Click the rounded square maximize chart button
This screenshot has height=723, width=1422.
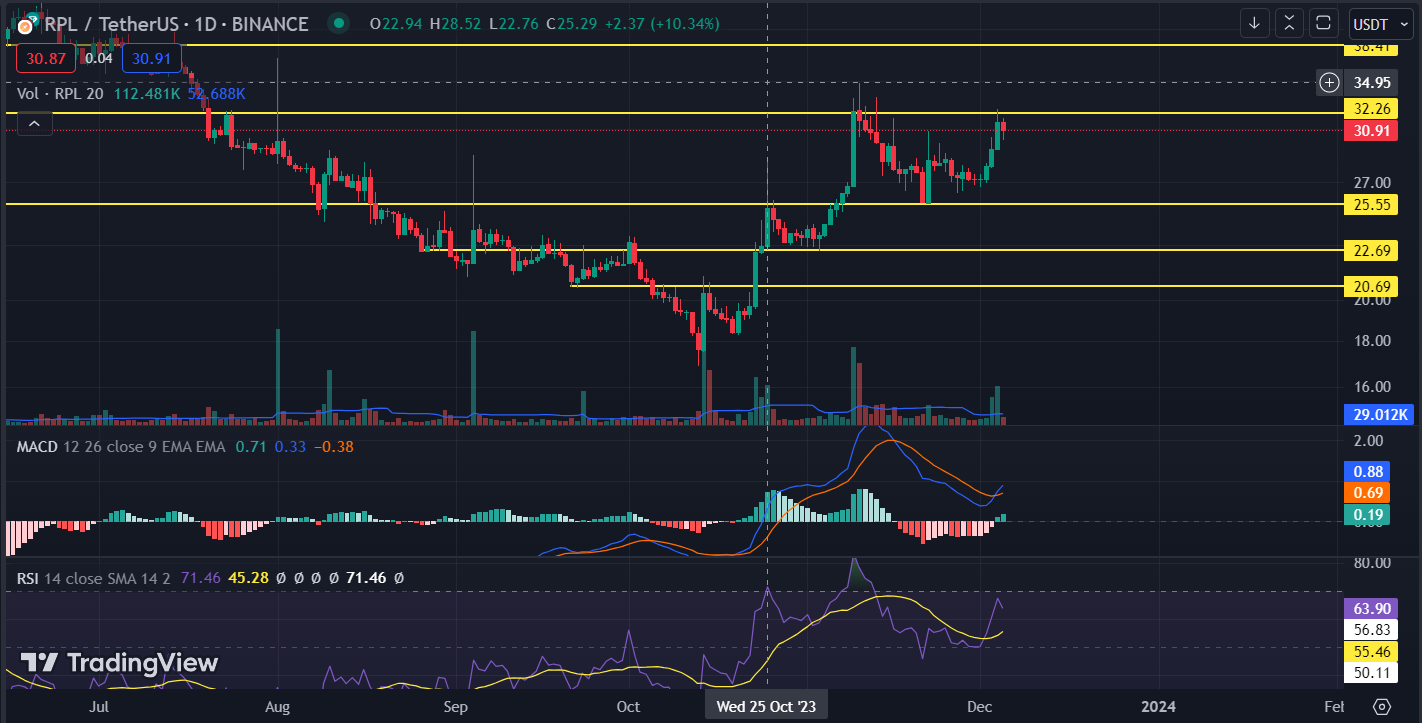1324,23
